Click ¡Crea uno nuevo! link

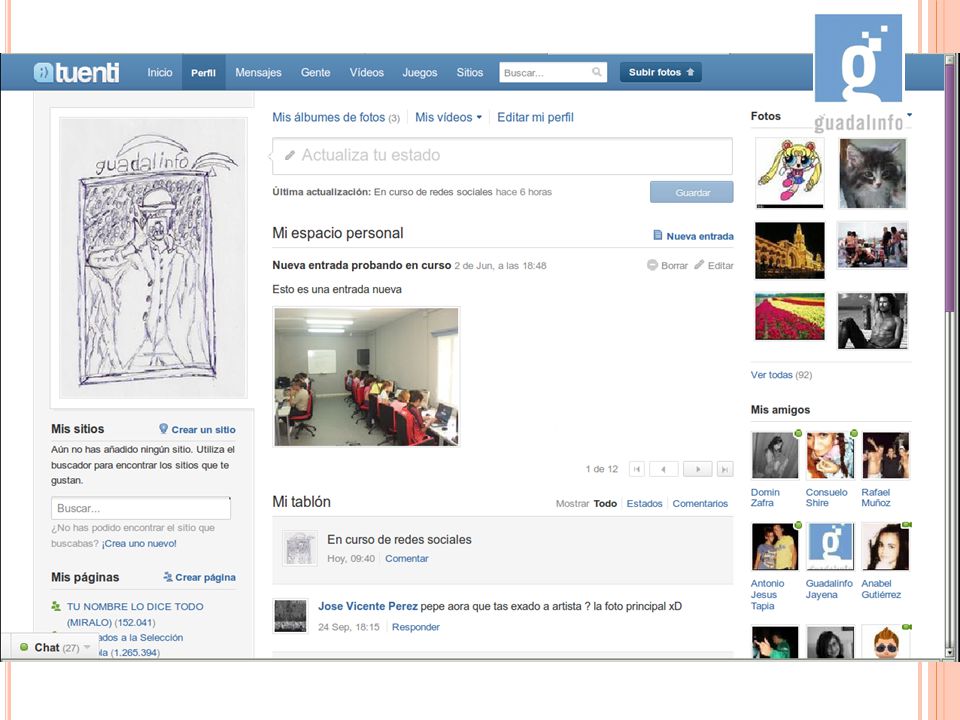[x=139, y=543]
